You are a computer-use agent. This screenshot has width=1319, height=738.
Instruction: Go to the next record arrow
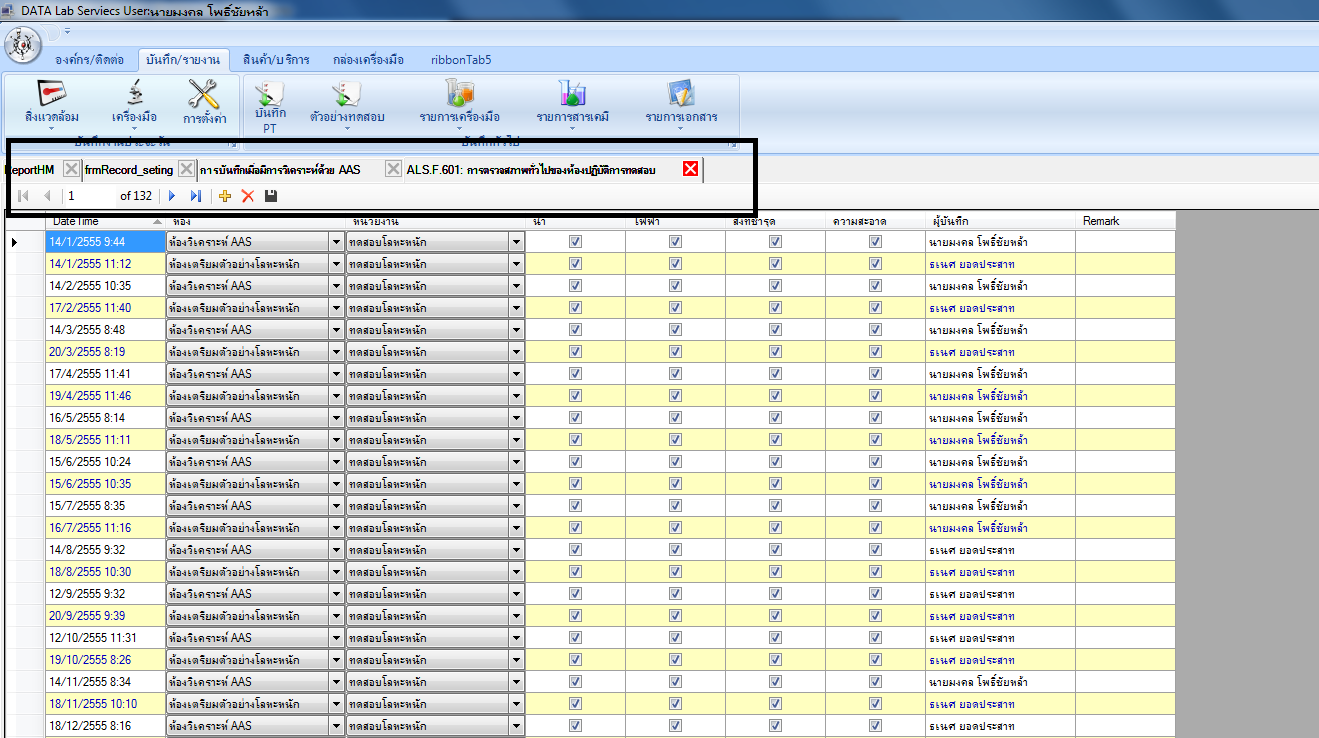click(x=172, y=196)
